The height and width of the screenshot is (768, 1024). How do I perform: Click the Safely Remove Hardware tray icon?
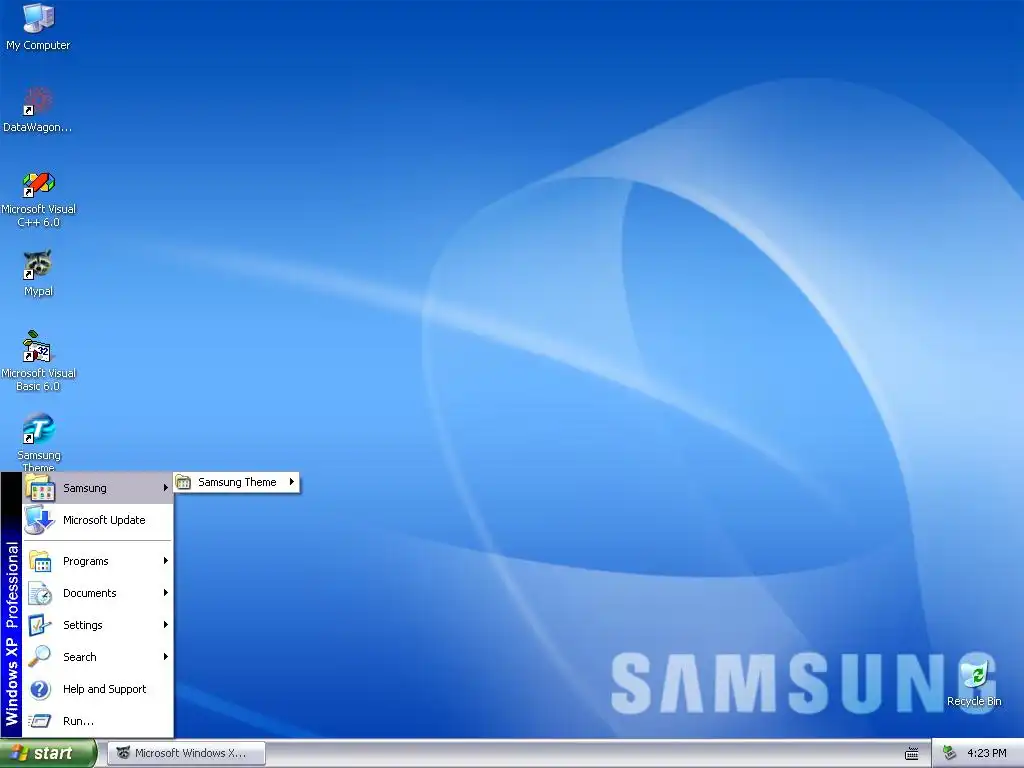point(950,753)
